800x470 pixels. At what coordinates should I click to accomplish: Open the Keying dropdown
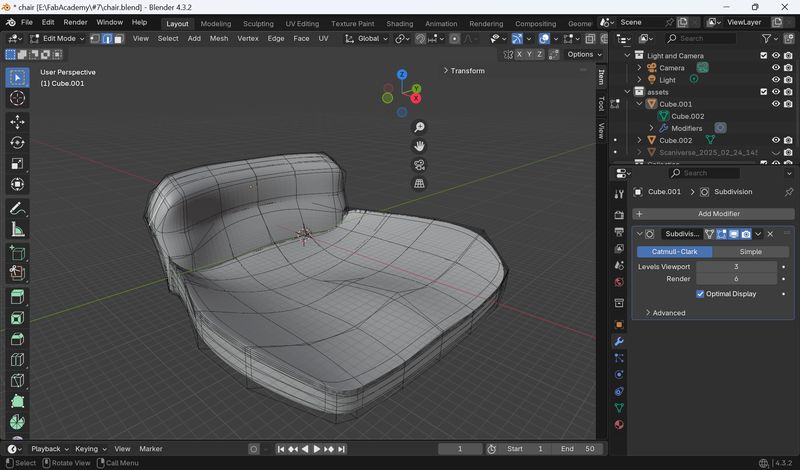[90, 449]
